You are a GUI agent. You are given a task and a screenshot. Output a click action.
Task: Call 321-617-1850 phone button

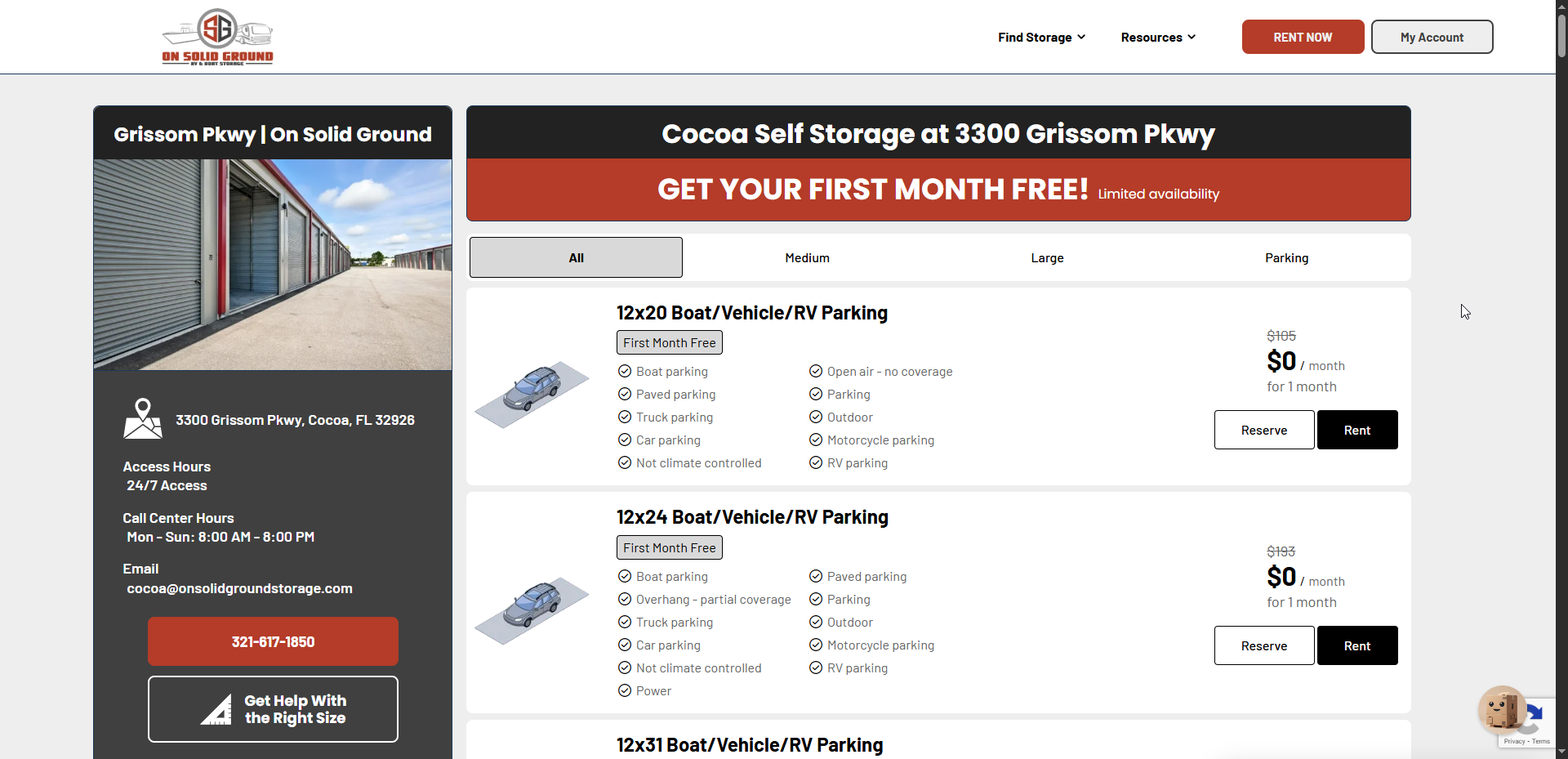(273, 641)
